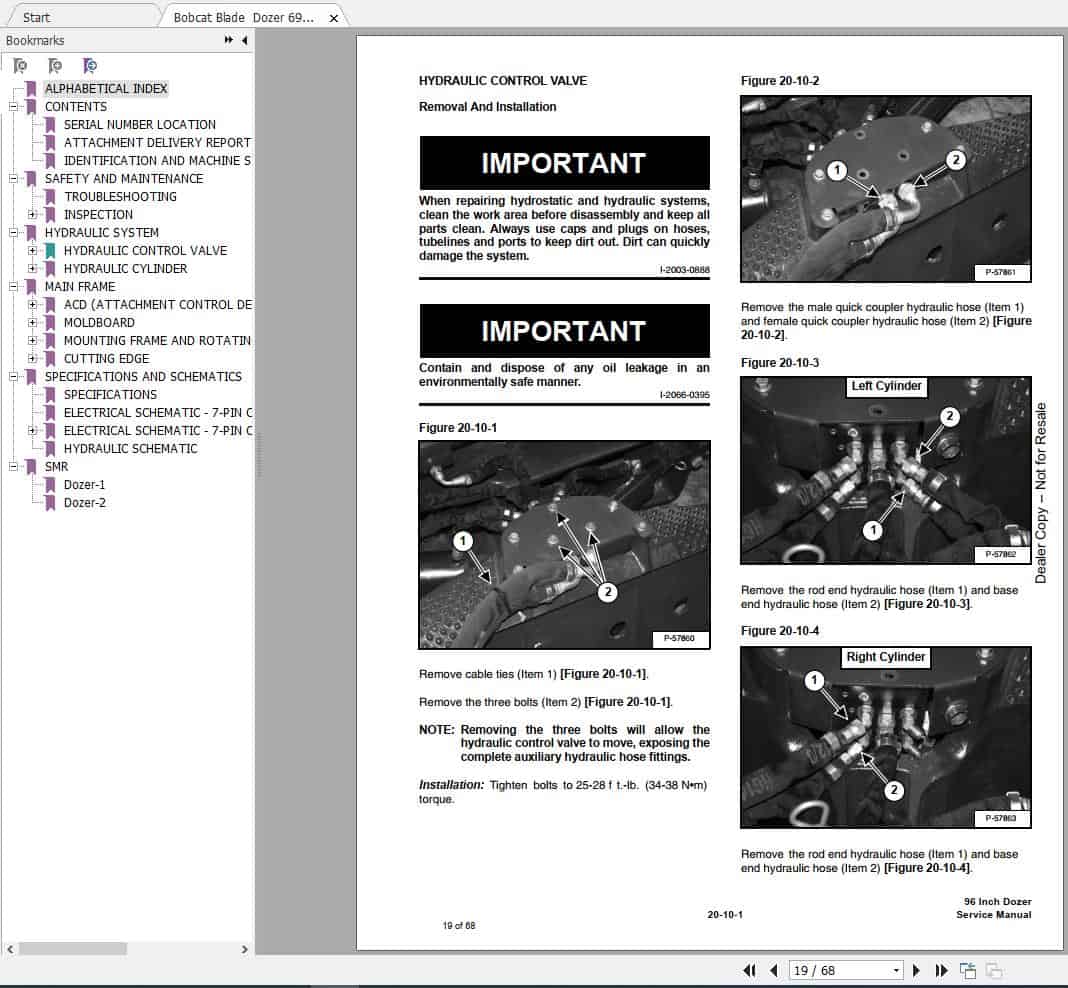
Task: Collapse the CONTENTS bookmark group
Action: [x=13, y=106]
